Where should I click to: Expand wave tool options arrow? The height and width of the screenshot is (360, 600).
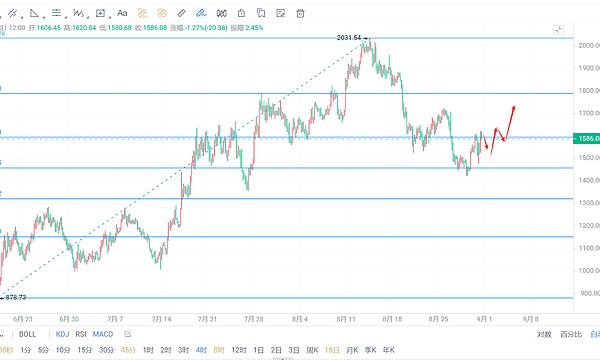[x=88, y=17]
